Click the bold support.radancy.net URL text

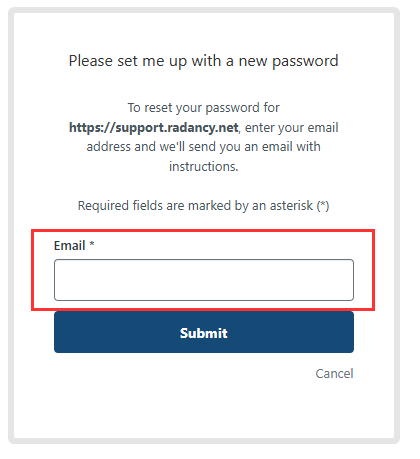(x=154, y=128)
